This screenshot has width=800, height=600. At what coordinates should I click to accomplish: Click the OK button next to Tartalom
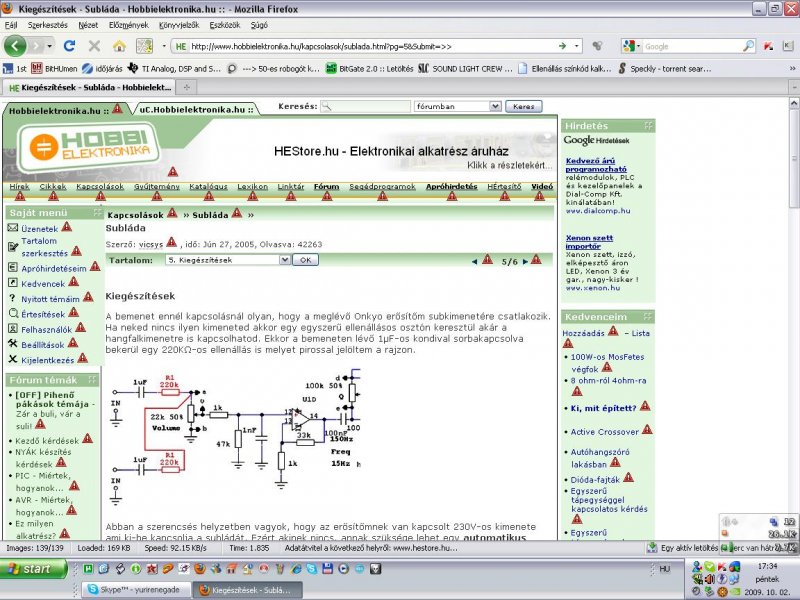pos(306,260)
